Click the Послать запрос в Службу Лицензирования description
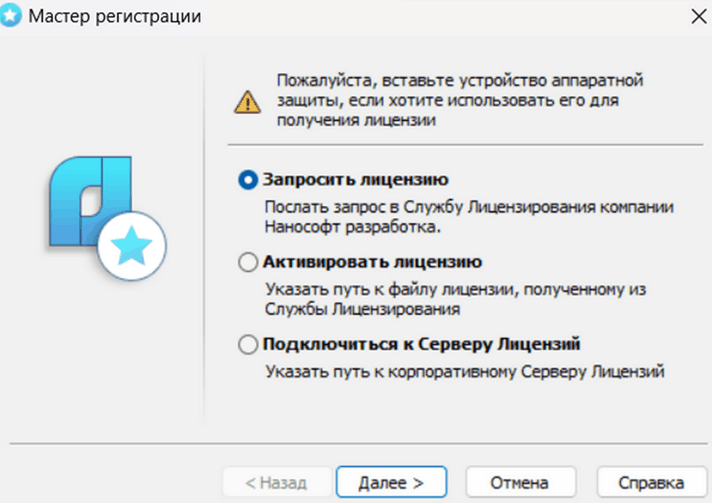Screen dimensions: 712x503 click(x=470, y=217)
